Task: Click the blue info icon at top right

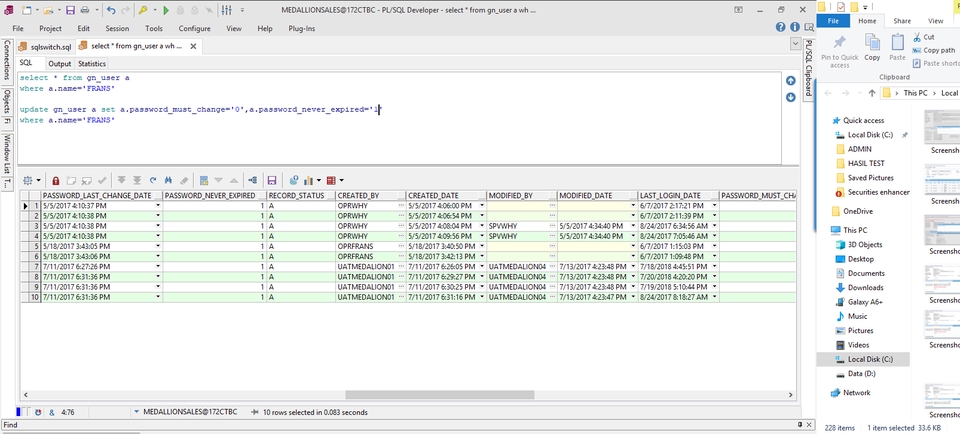Action: [795, 27]
